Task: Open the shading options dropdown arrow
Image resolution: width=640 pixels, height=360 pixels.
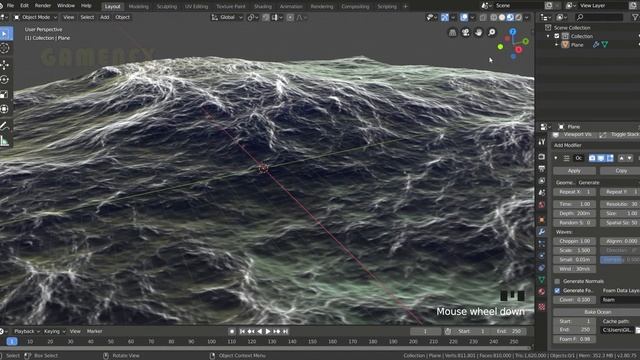Action: [x=527, y=18]
